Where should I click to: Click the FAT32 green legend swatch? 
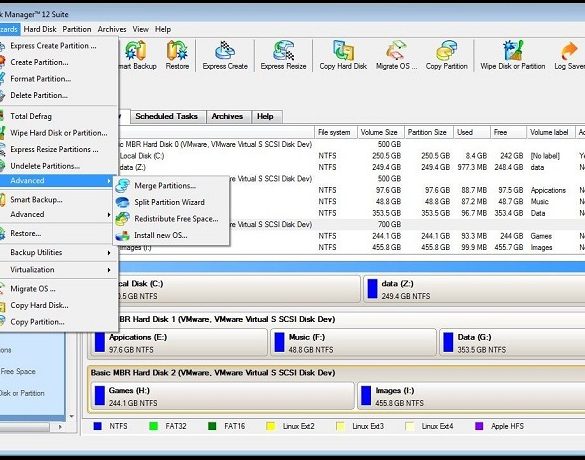(x=153, y=426)
